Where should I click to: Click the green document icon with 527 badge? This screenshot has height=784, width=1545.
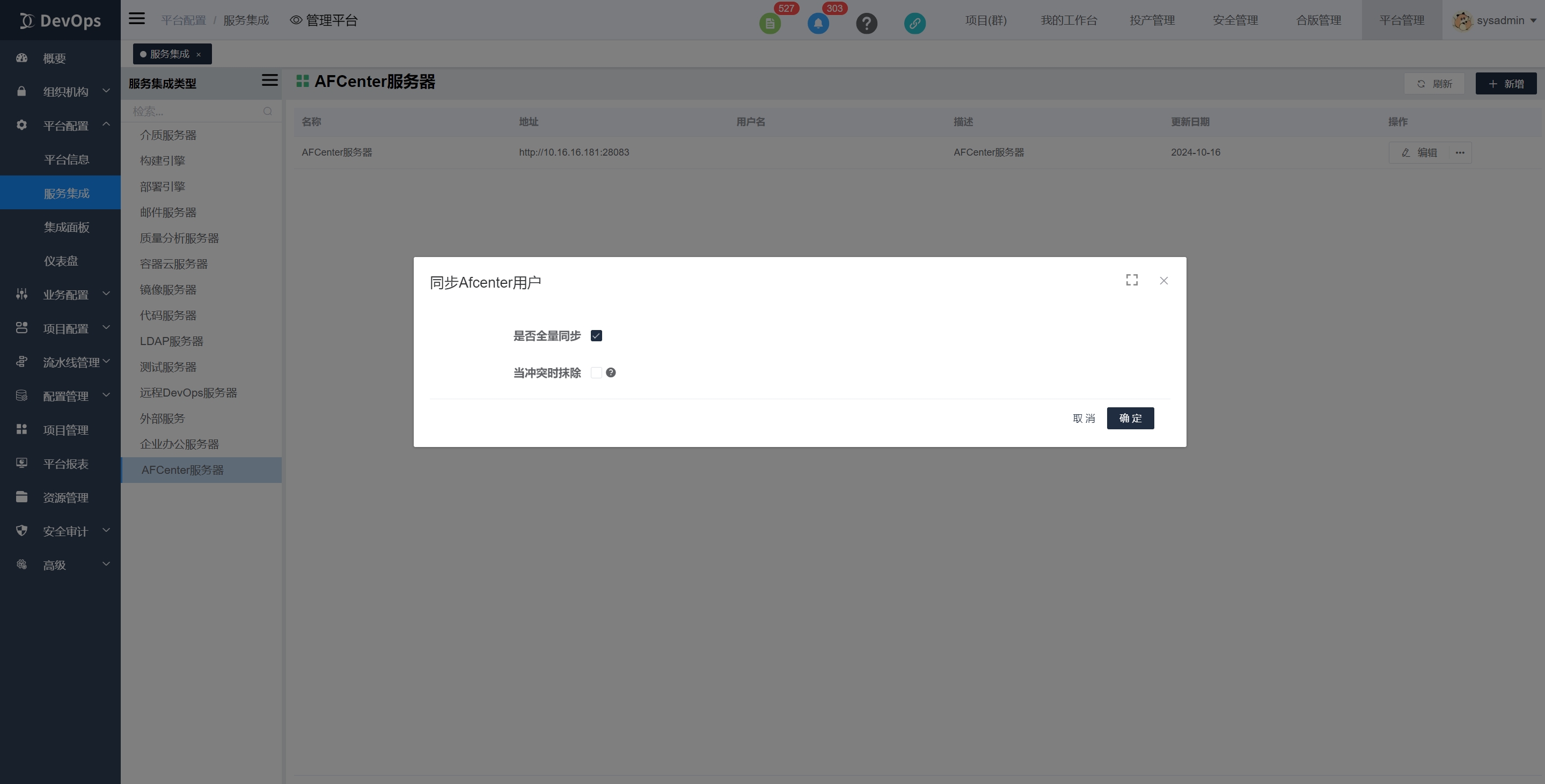770,24
